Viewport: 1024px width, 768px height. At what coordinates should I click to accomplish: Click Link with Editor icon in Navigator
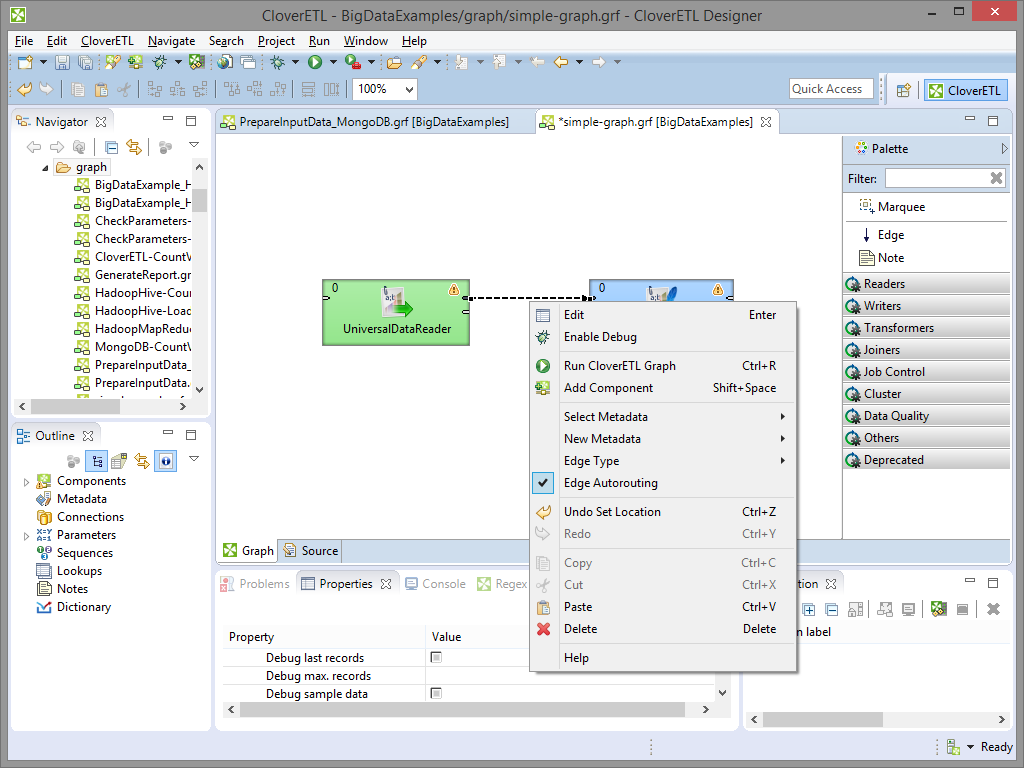pos(134,147)
